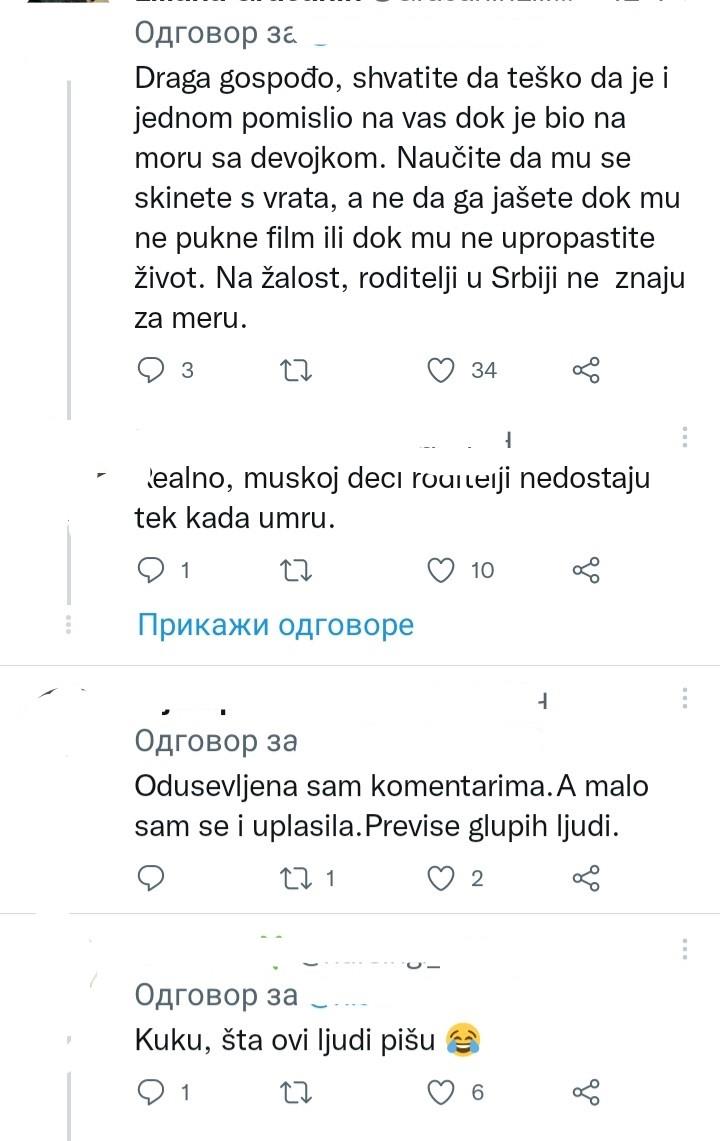Viewport: 720px width, 1141px height.
Task: Retweet the first comment
Action: (x=294, y=370)
